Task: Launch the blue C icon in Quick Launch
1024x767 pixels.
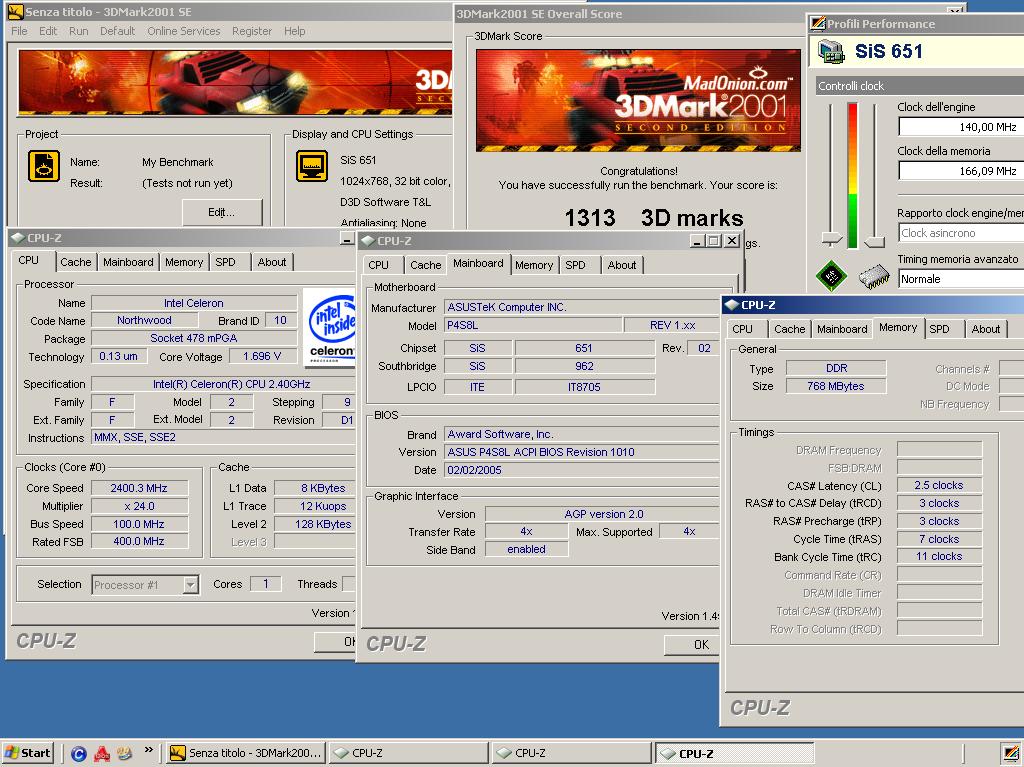Action: coord(78,753)
